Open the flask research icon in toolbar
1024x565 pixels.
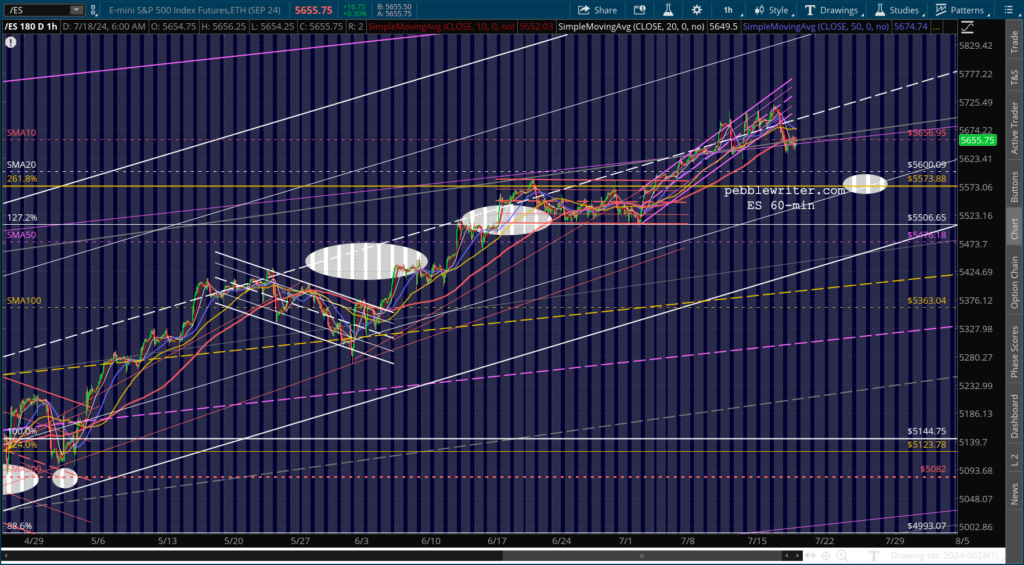tap(668, 10)
